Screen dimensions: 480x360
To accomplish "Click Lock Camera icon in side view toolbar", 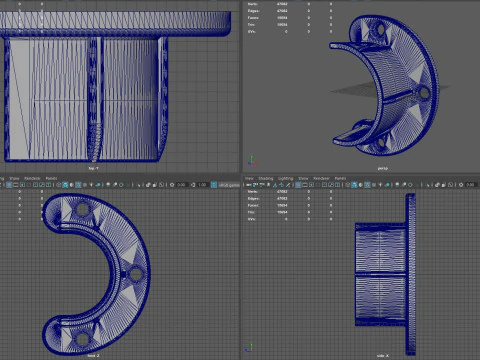I will click(x=255, y=185).
